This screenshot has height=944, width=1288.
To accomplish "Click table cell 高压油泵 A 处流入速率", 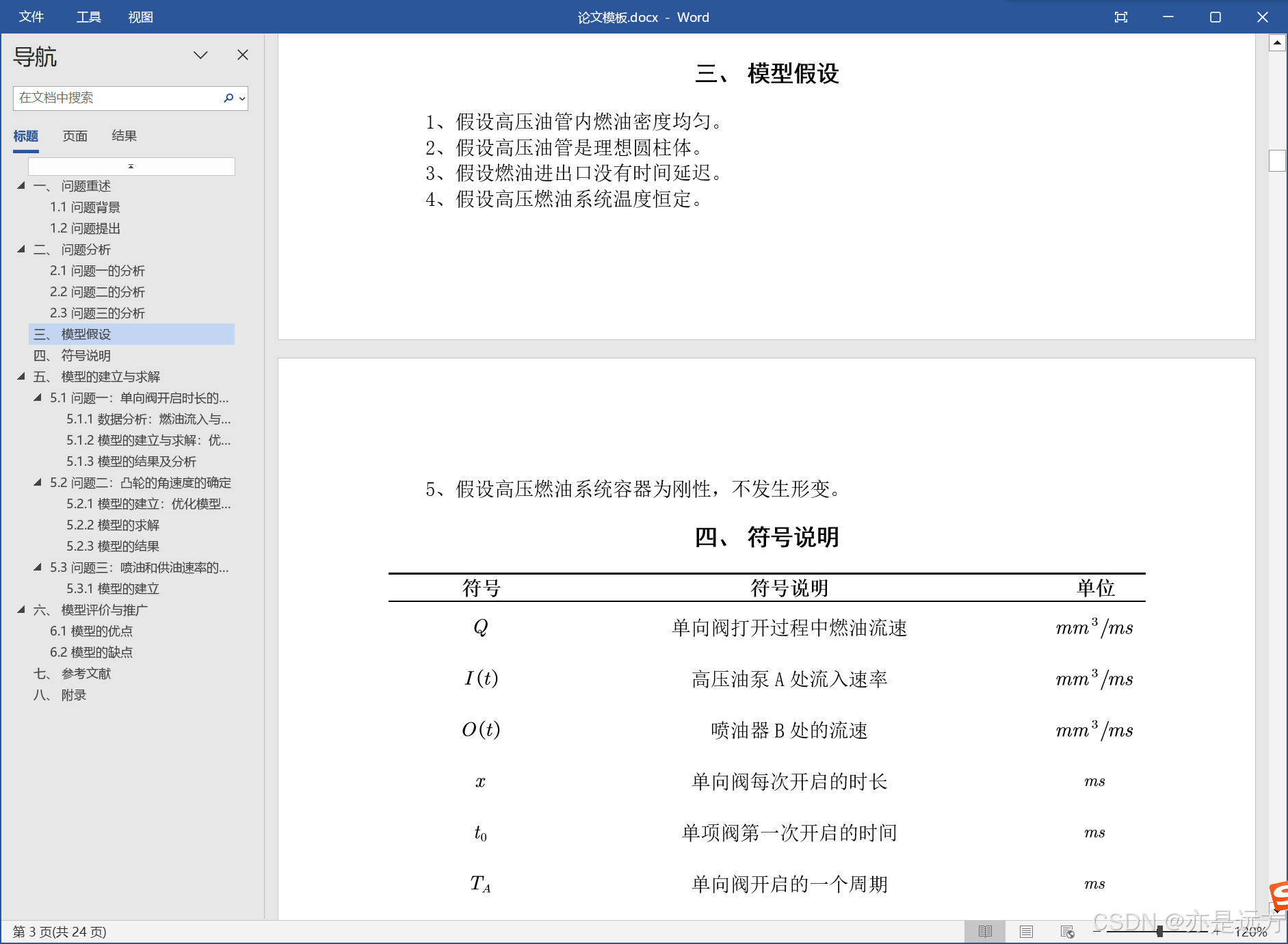I will click(x=789, y=679).
